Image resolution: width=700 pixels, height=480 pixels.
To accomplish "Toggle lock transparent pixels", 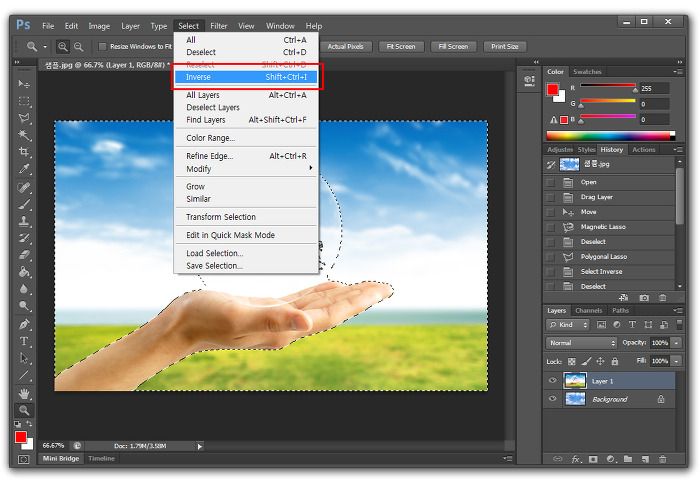I will [571, 361].
